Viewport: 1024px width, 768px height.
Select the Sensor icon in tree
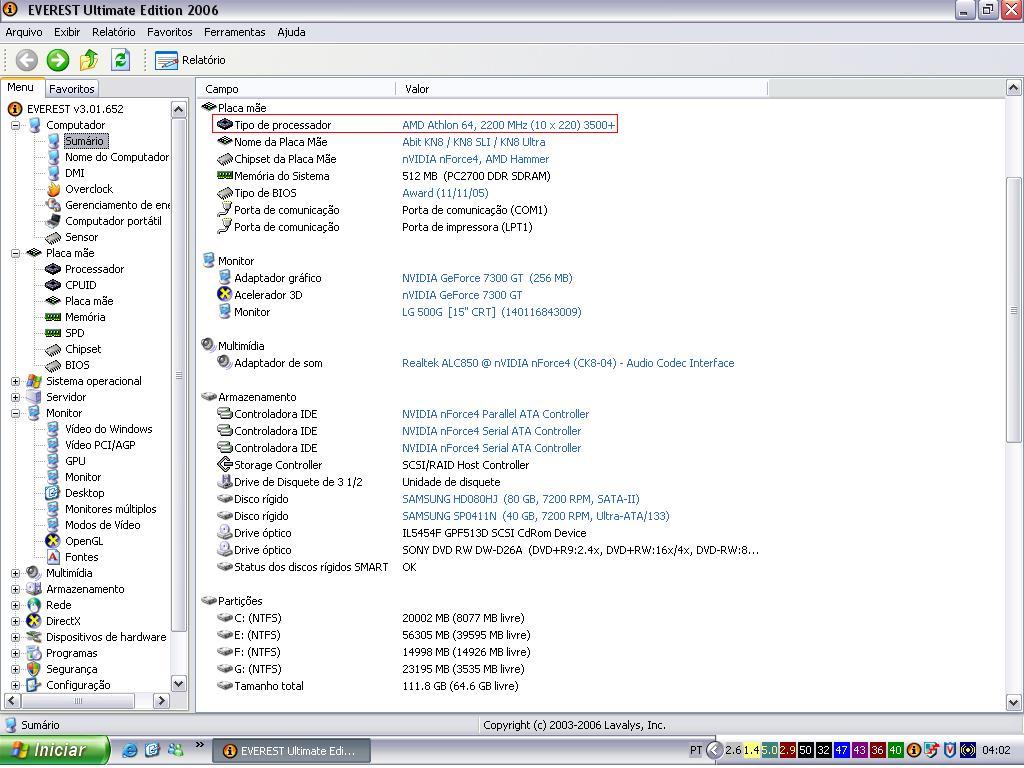[x=54, y=238]
